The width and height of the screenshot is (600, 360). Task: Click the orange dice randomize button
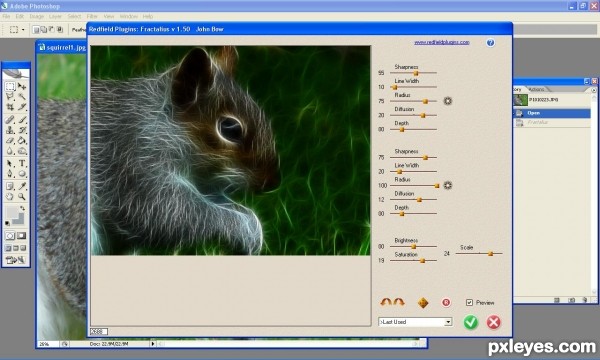point(423,303)
